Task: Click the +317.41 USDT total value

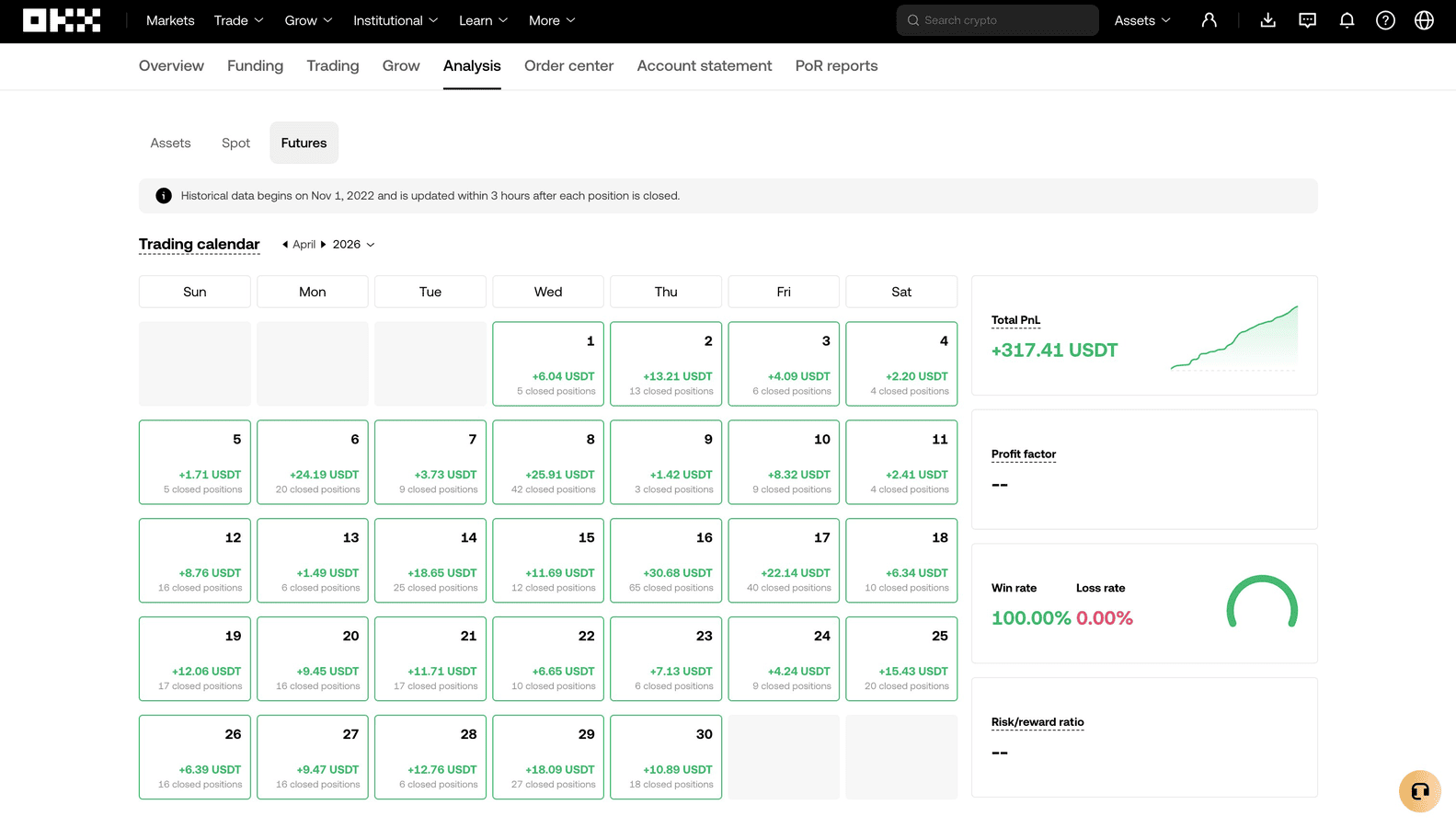Action: (x=1054, y=351)
